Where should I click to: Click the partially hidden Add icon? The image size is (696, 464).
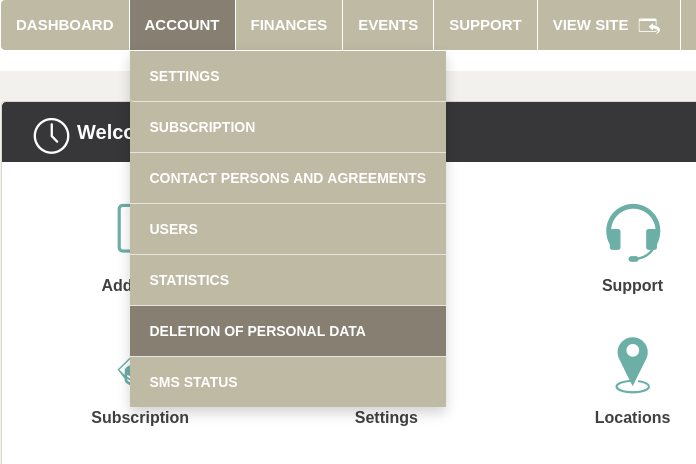(x=124, y=228)
